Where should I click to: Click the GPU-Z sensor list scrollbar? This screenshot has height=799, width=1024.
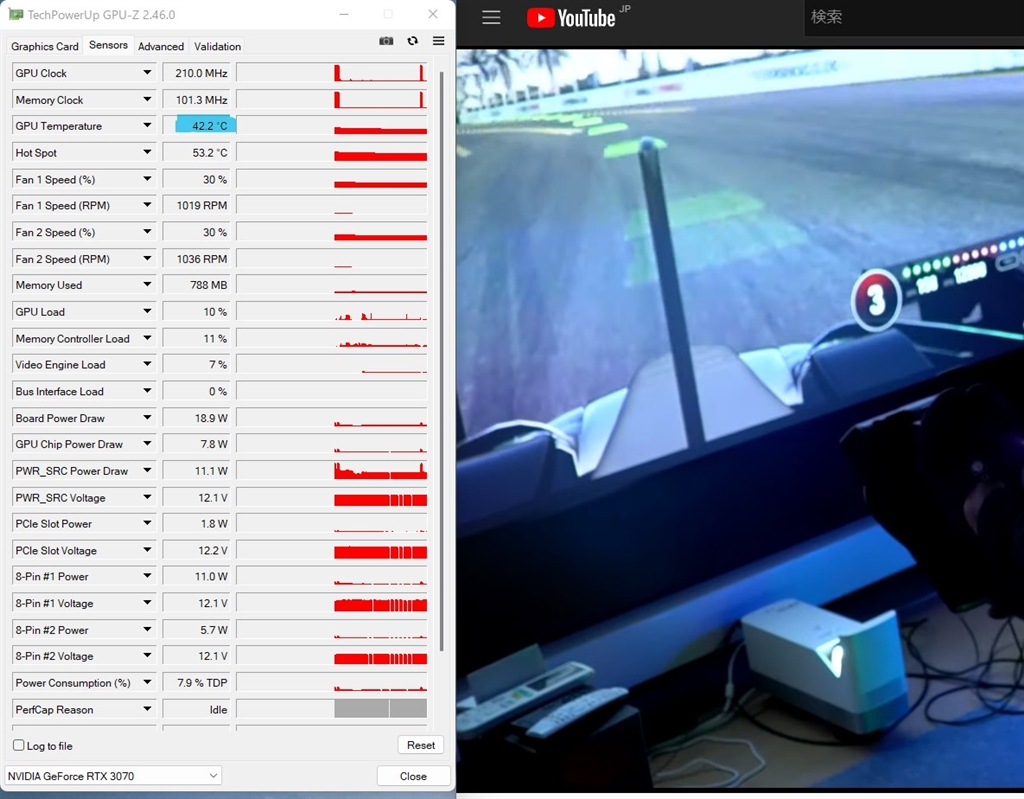pyautogui.click(x=442, y=359)
